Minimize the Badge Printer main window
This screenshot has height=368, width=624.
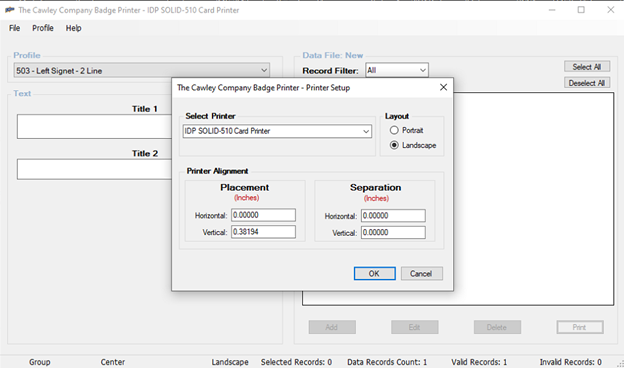[552, 10]
